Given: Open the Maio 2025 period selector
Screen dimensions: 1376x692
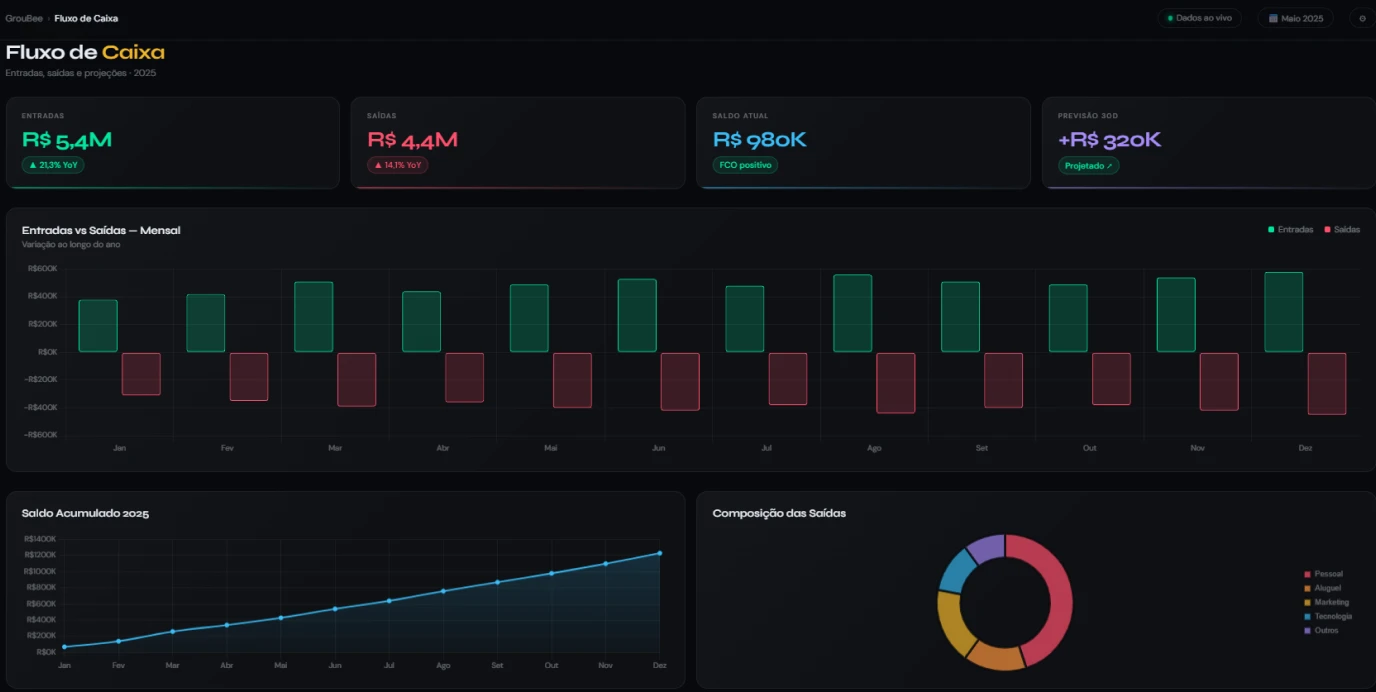Looking at the screenshot, I should [1295, 18].
